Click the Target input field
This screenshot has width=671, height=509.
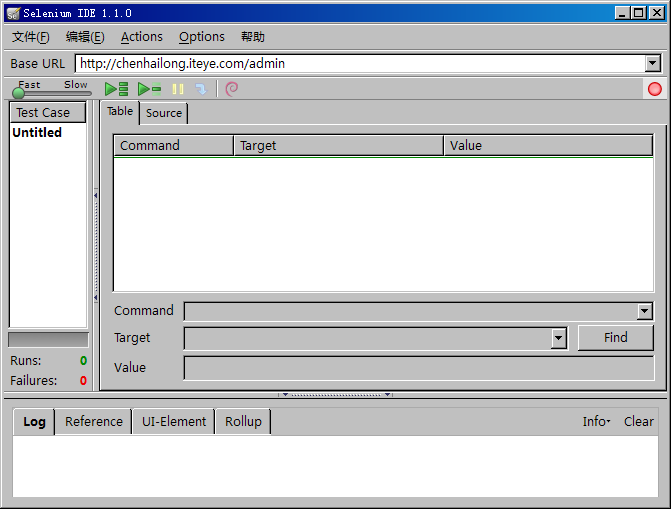(x=368, y=338)
